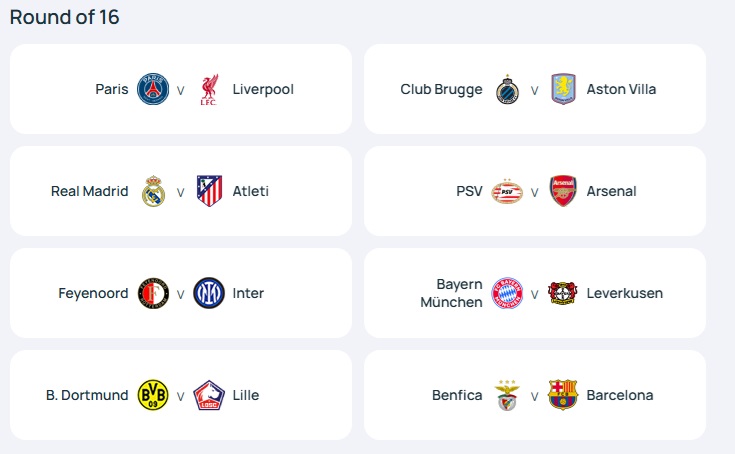
Task: Open the Barcelona team name link
Action: coord(619,395)
